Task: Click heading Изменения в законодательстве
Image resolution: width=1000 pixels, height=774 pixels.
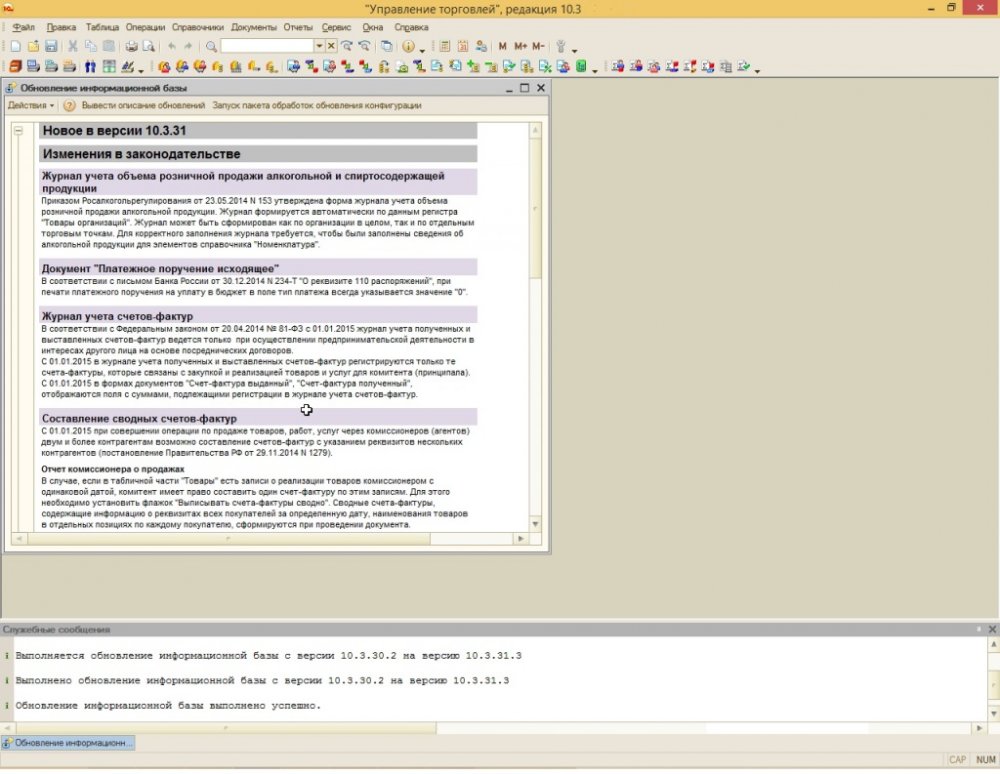Action: (142, 154)
